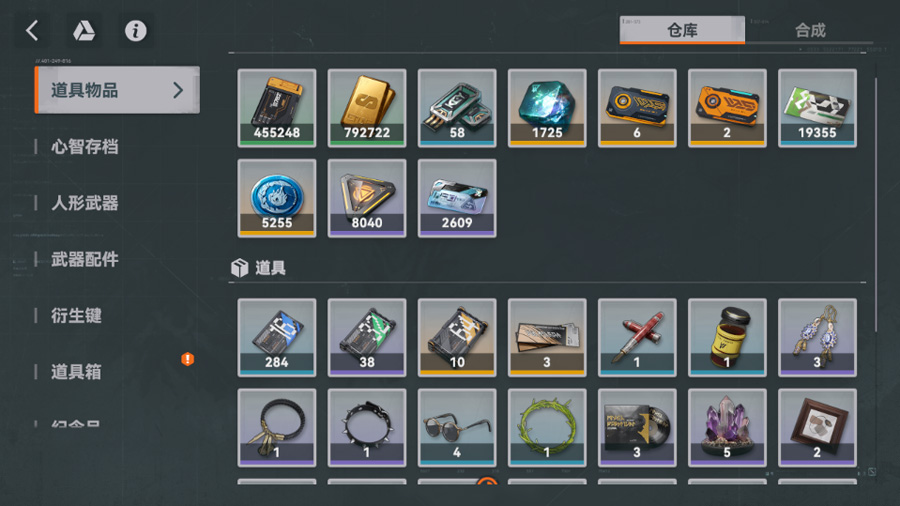This screenshot has width=900, height=506.
Task: Expand the 道具物品 category chevron
Action: click(x=178, y=90)
